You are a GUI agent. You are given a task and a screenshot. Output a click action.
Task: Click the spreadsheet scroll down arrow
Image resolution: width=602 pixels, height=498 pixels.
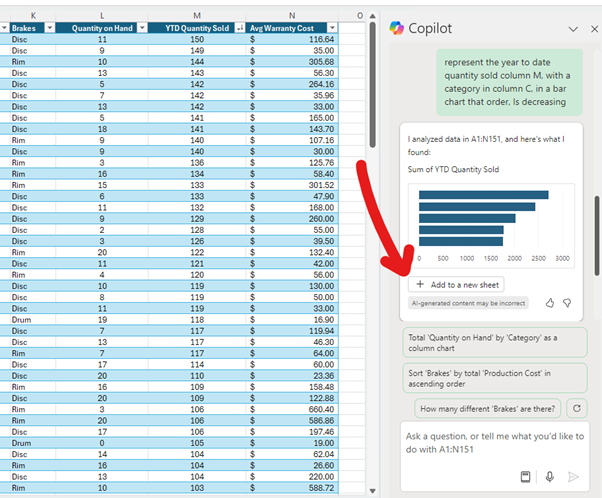pyautogui.click(x=372, y=491)
